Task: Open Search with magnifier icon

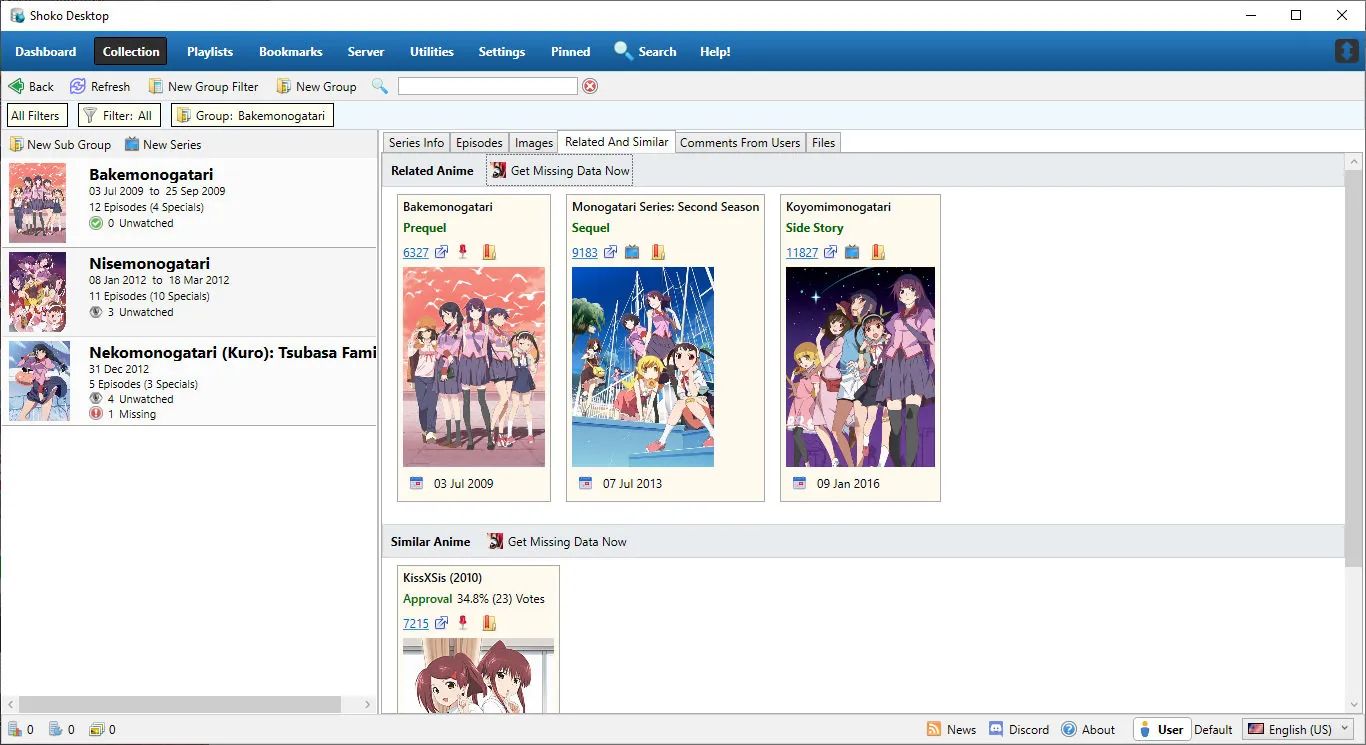Action: coord(645,51)
